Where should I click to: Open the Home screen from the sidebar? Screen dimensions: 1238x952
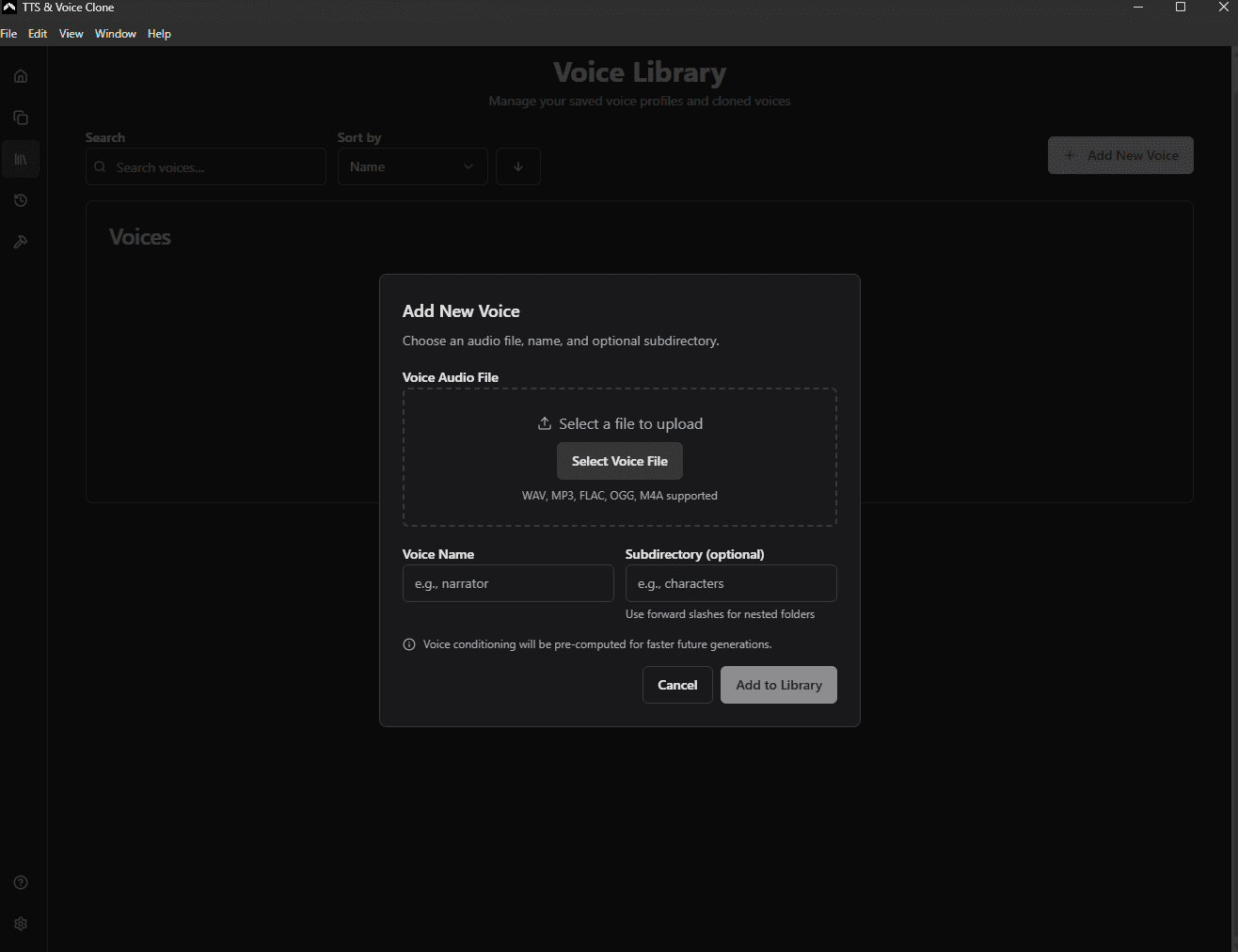(21, 75)
